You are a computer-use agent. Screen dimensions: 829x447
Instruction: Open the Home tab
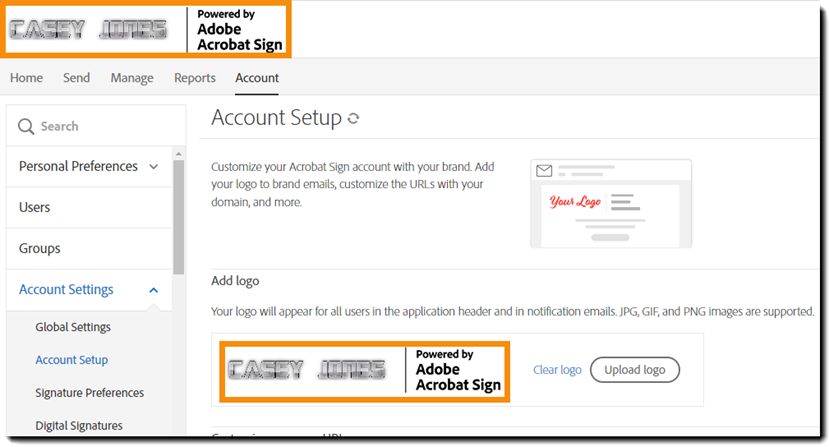(26, 78)
